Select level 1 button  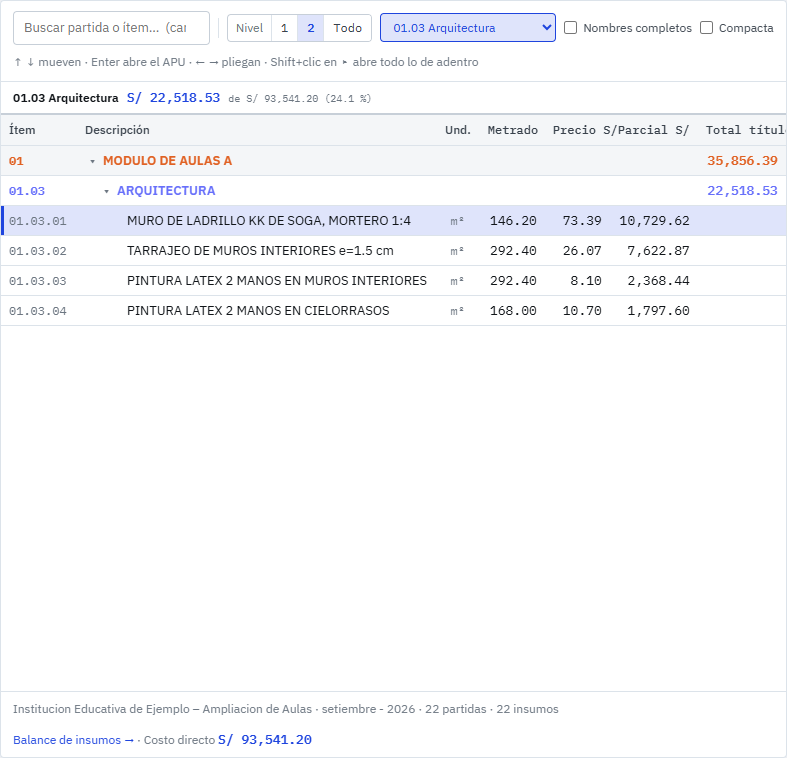click(x=285, y=28)
